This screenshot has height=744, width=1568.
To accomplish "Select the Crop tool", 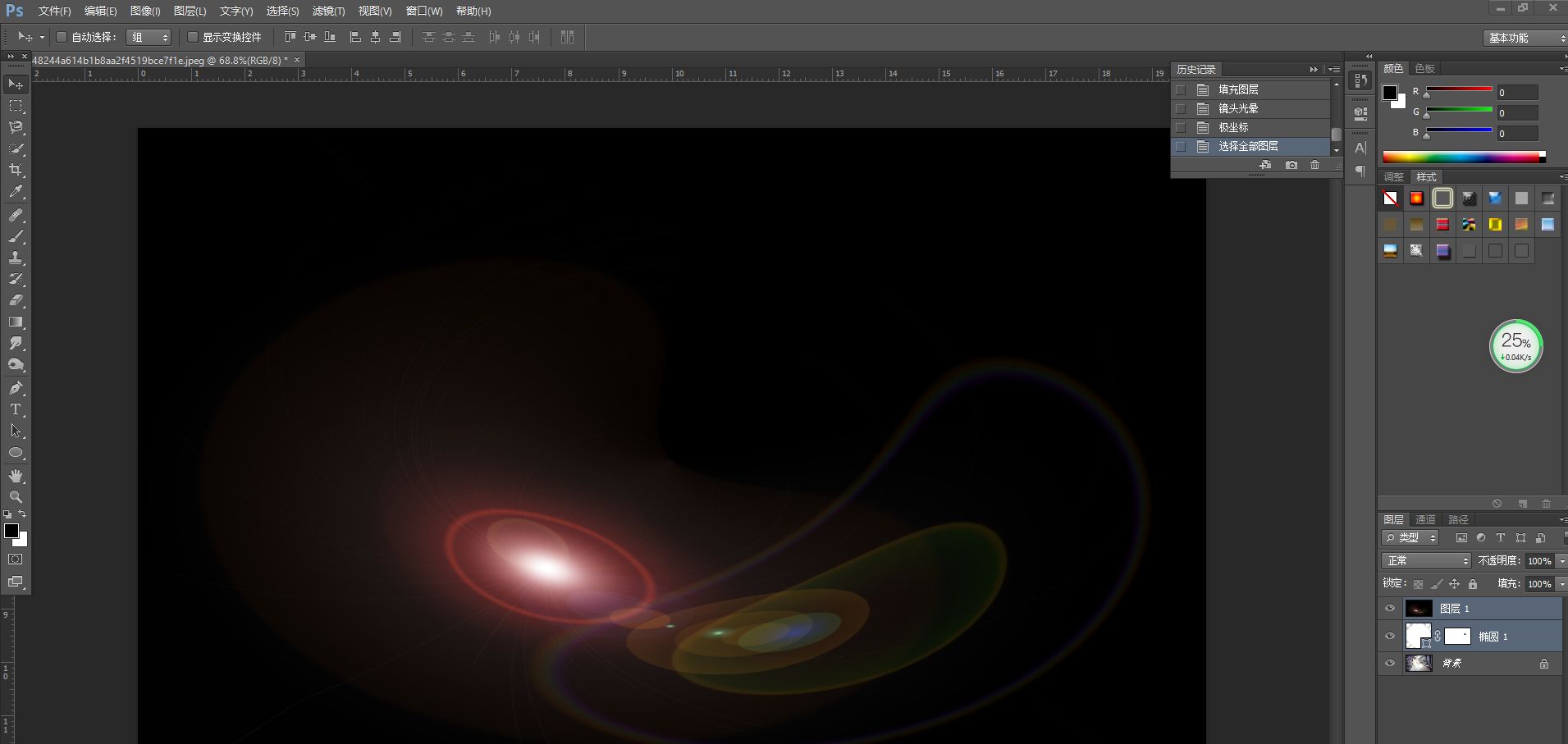I will click(x=16, y=170).
